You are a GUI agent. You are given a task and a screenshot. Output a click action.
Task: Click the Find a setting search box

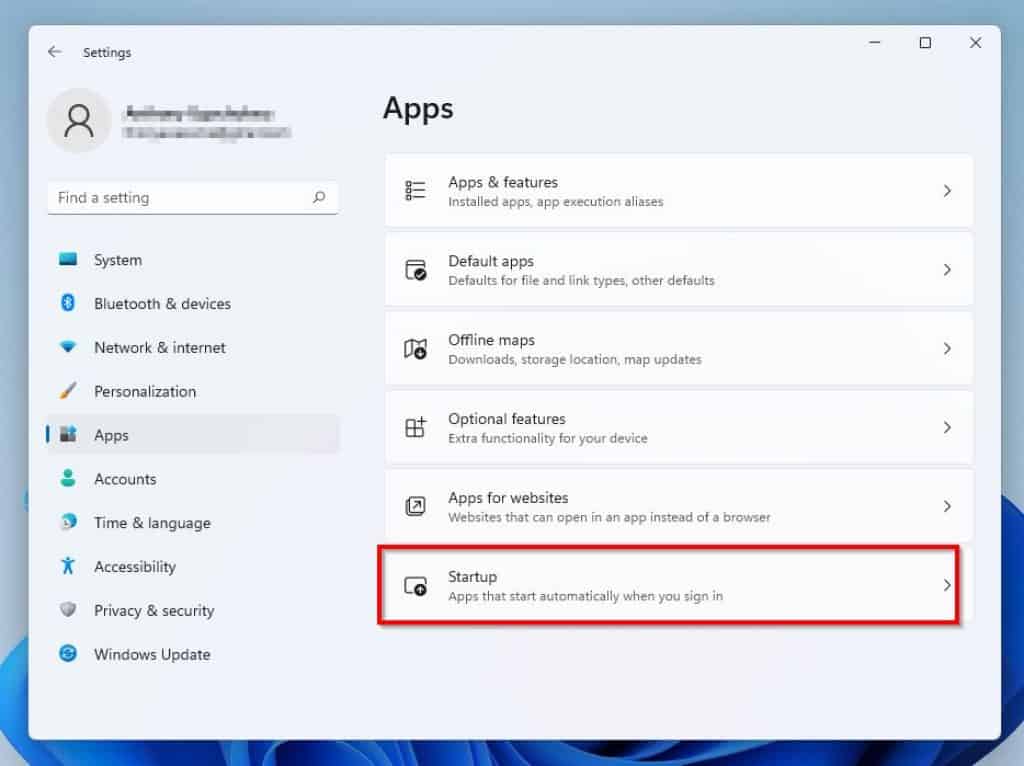(x=193, y=197)
